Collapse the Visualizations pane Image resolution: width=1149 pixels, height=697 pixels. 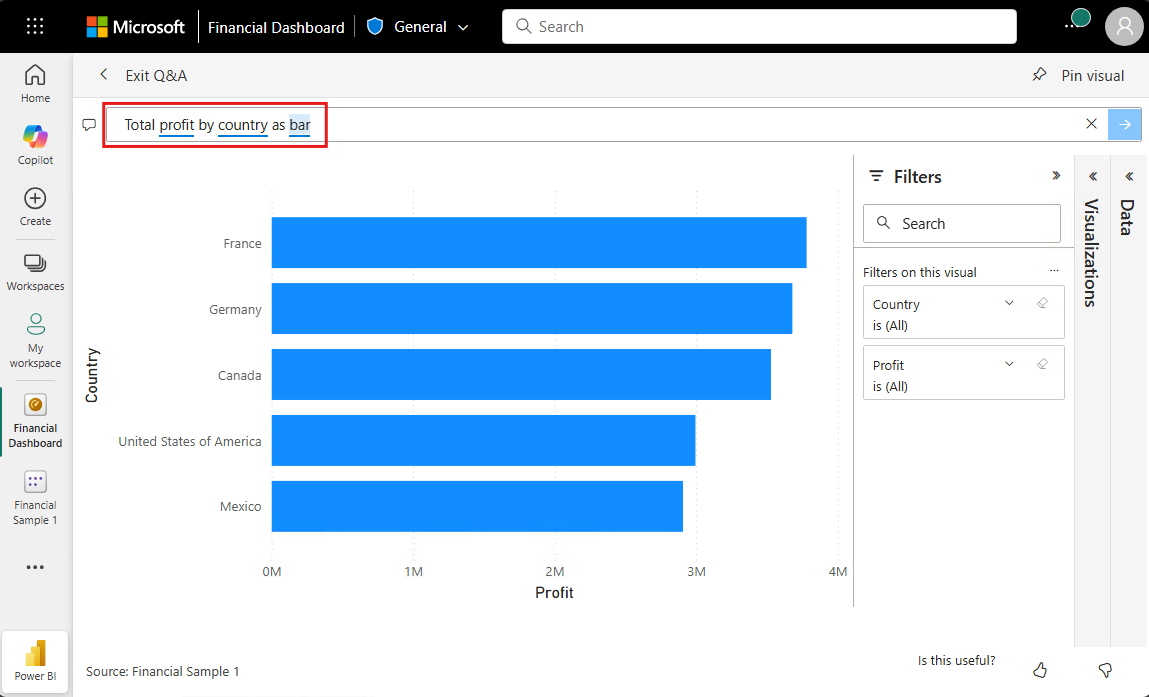pyautogui.click(x=1092, y=175)
